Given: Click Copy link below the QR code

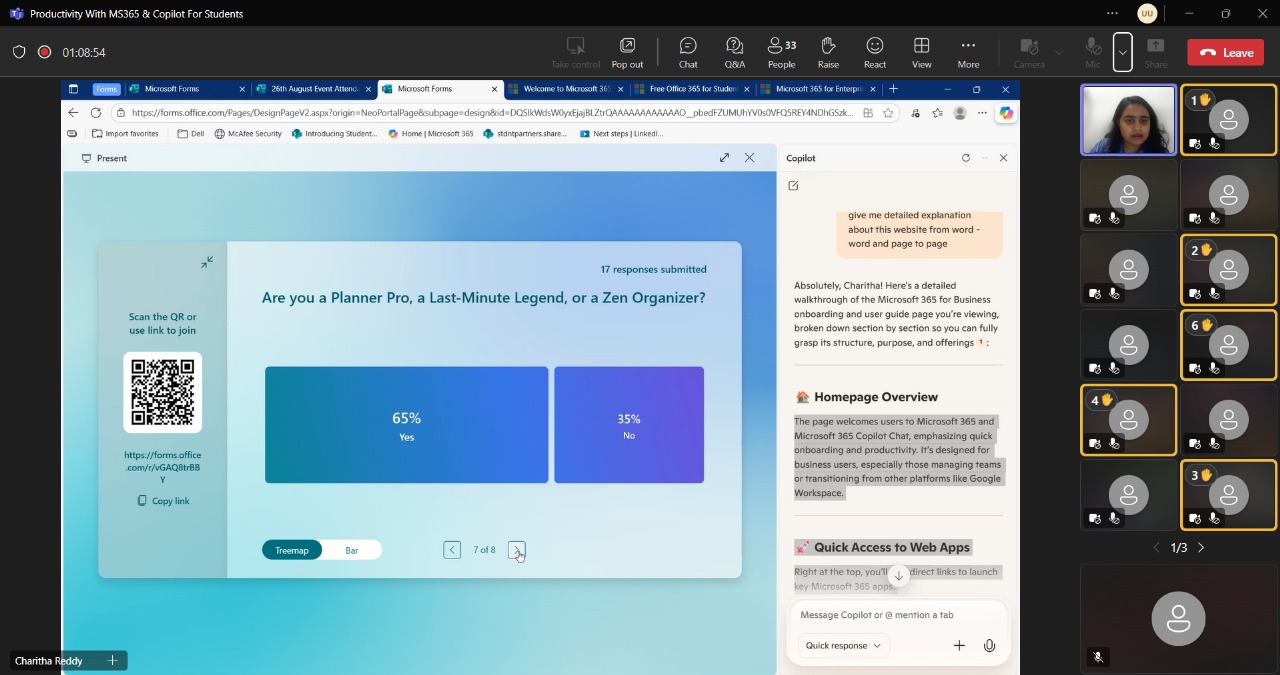Looking at the screenshot, I should (x=163, y=500).
